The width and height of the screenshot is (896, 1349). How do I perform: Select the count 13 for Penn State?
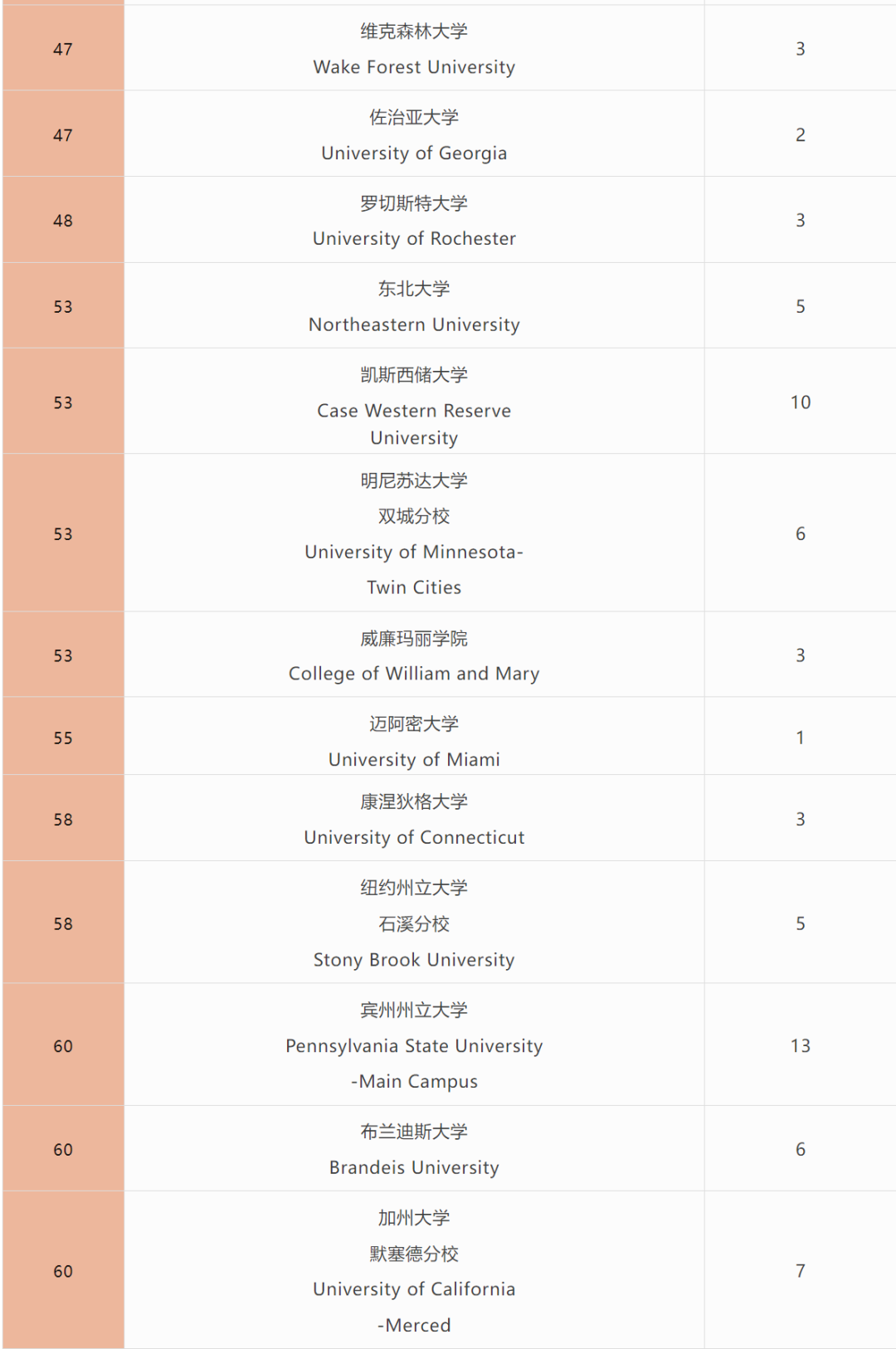pyautogui.click(x=801, y=1046)
